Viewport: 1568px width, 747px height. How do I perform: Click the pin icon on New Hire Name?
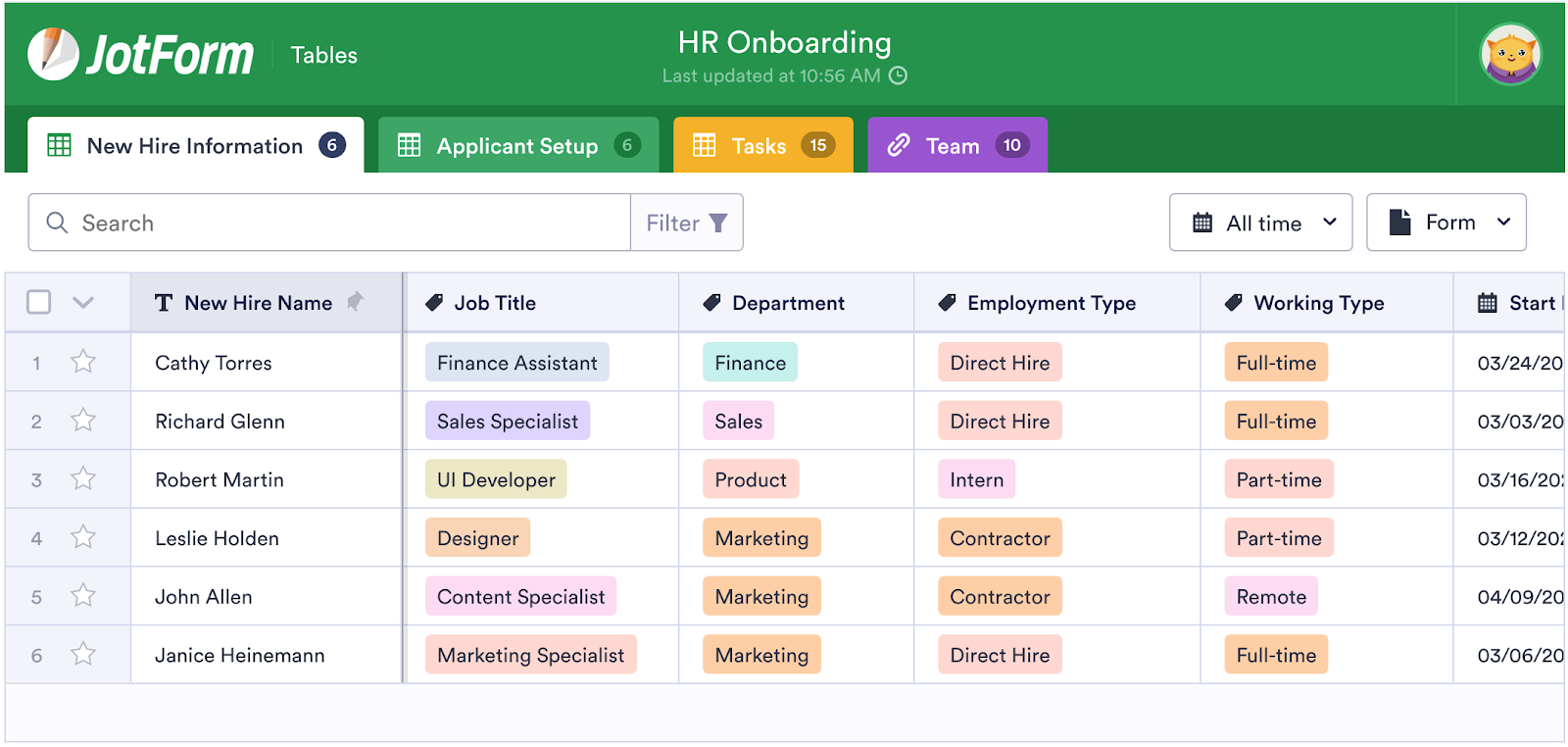click(x=355, y=302)
